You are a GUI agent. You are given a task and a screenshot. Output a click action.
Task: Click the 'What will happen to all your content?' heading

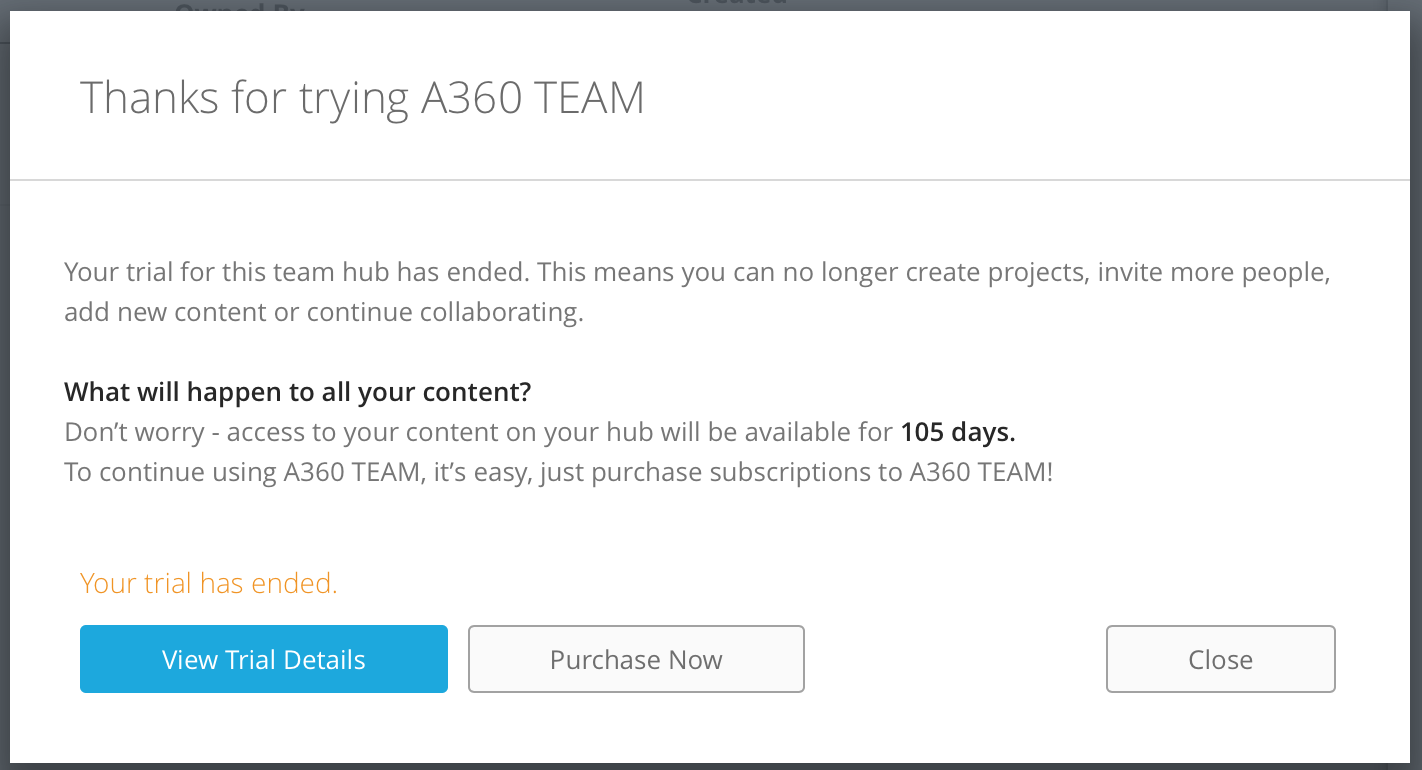(x=296, y=391)
